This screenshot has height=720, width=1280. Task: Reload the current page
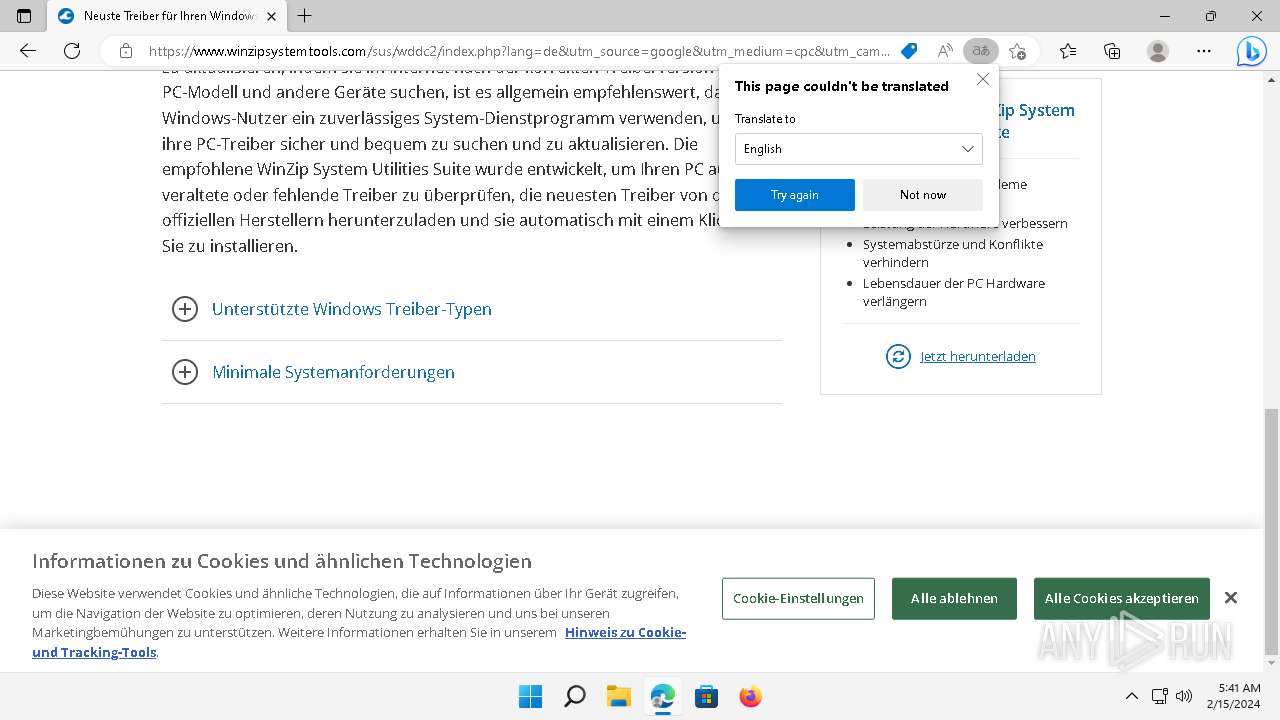72,51
